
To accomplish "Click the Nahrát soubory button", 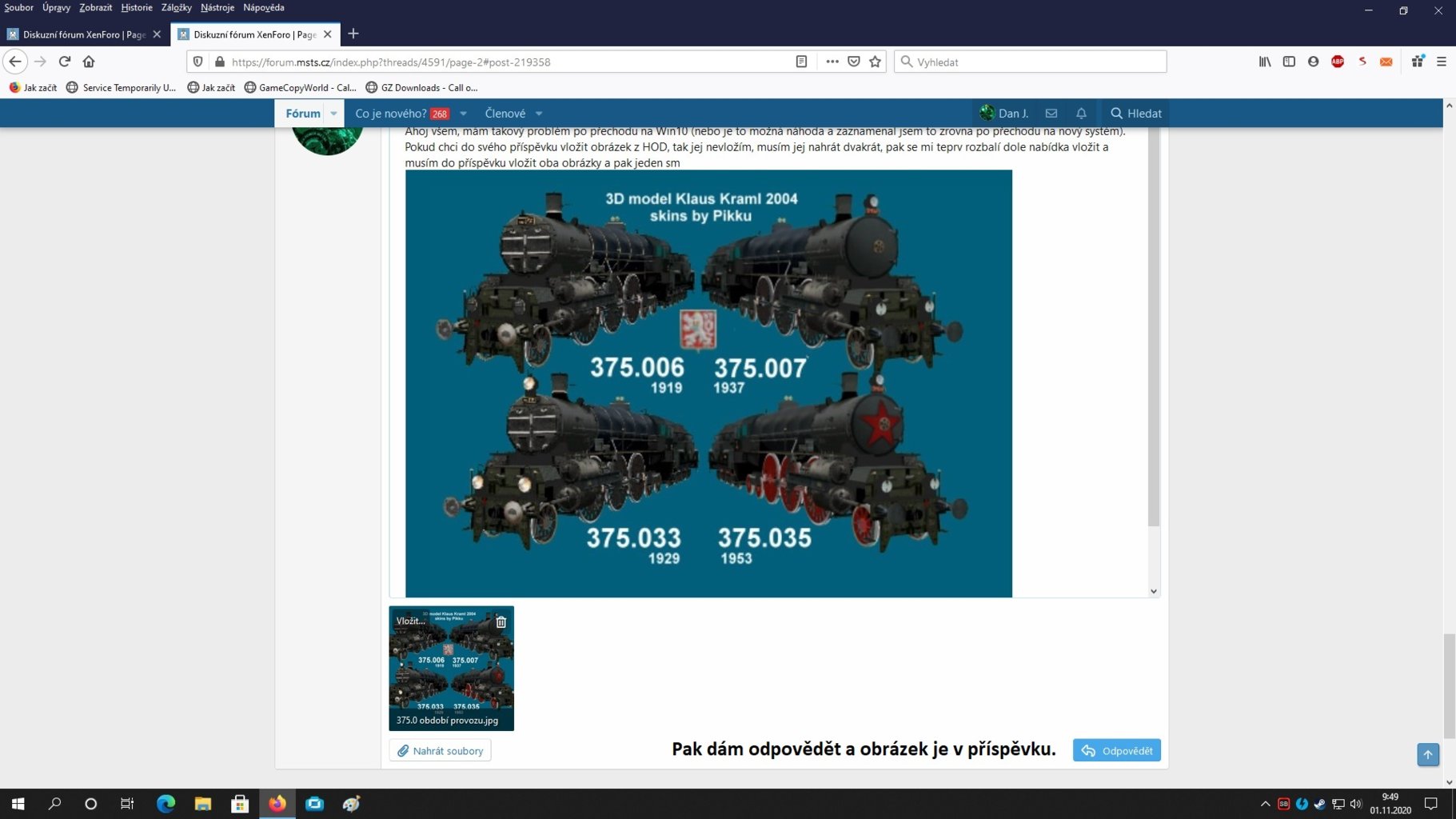I will (x=440, y=750).
